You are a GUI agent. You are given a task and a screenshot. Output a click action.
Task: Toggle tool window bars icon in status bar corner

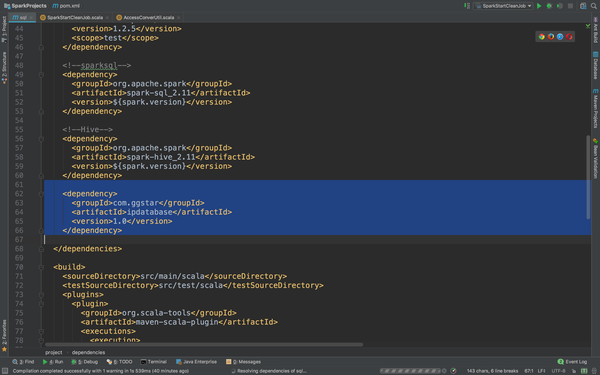[5, 371]
